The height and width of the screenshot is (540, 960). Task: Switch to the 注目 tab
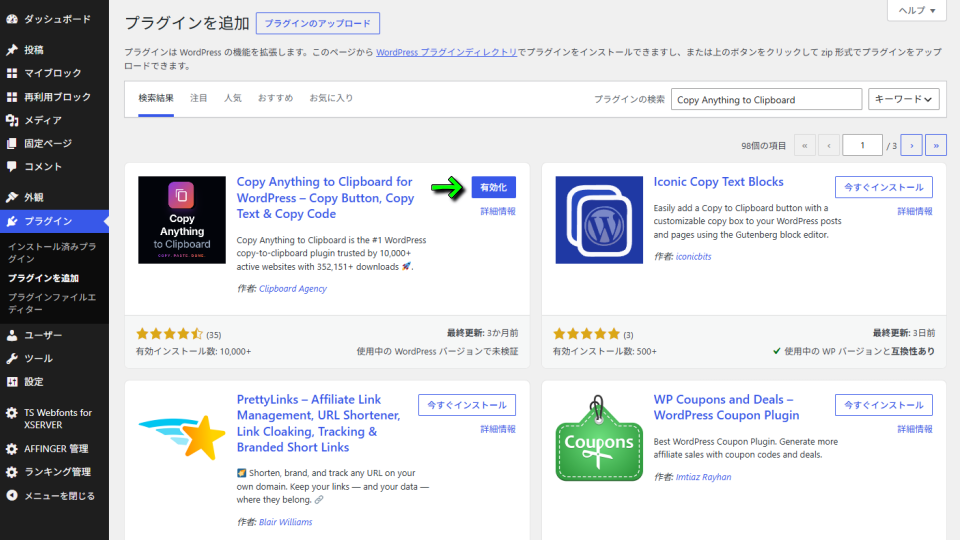tap(198, 99)
